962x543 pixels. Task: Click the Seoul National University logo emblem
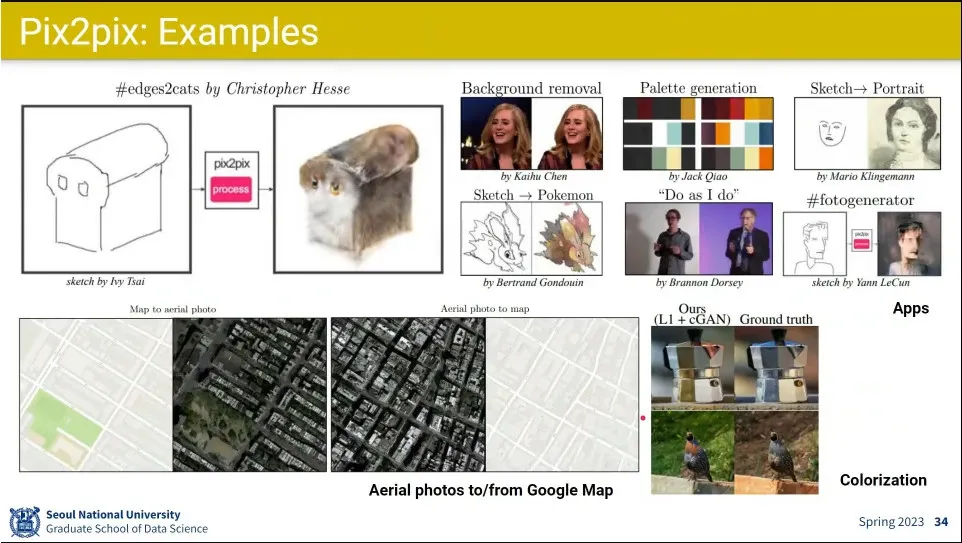point(25,522)
